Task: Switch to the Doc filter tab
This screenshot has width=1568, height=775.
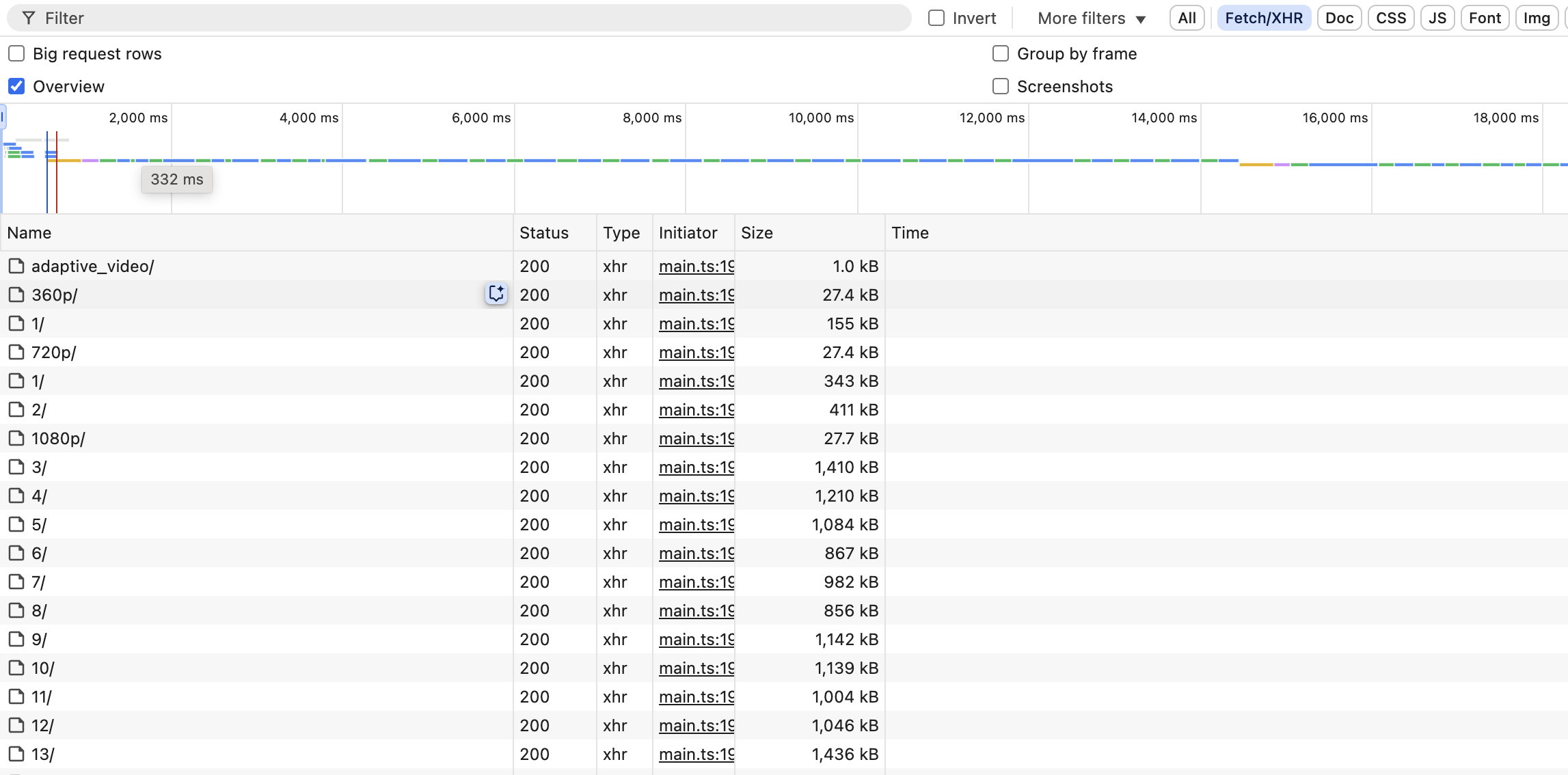Action: click(x=1338, y=18)
